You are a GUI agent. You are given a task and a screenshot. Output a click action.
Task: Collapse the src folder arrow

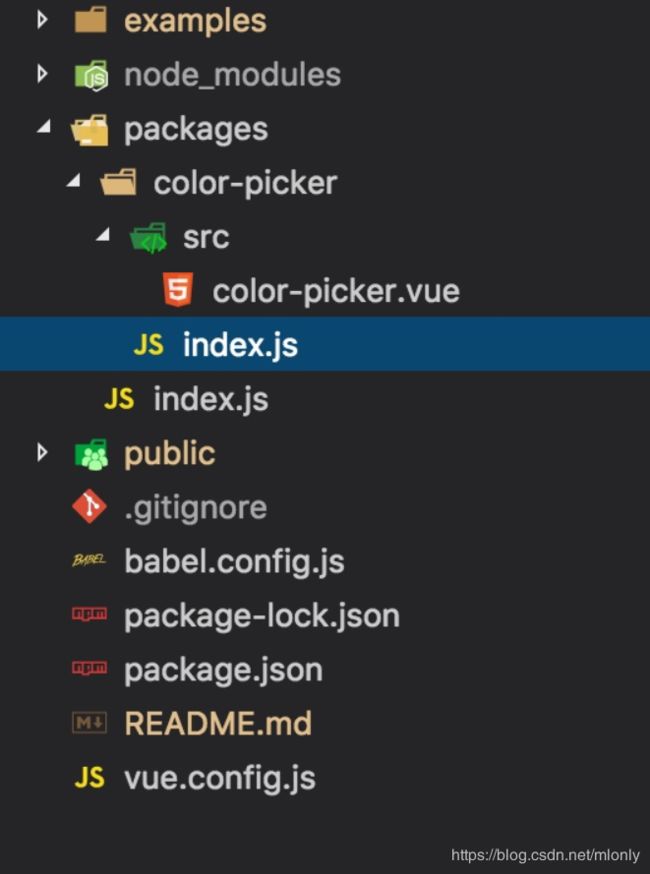point(103,235)
